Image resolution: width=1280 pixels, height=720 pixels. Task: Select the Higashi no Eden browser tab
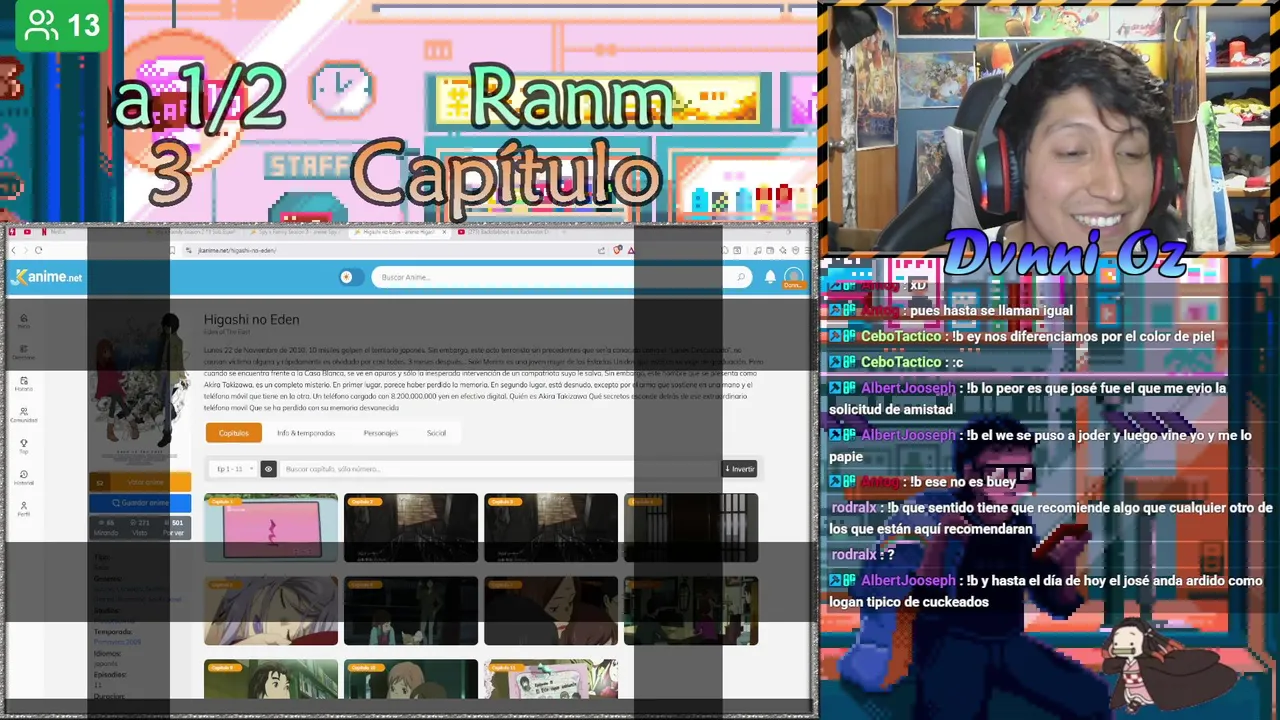(400, 232)
